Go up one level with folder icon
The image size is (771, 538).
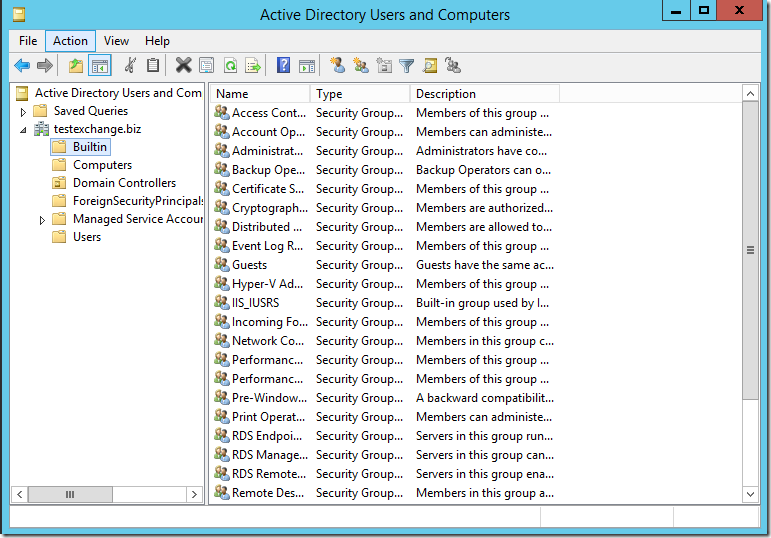click(76, 65)
